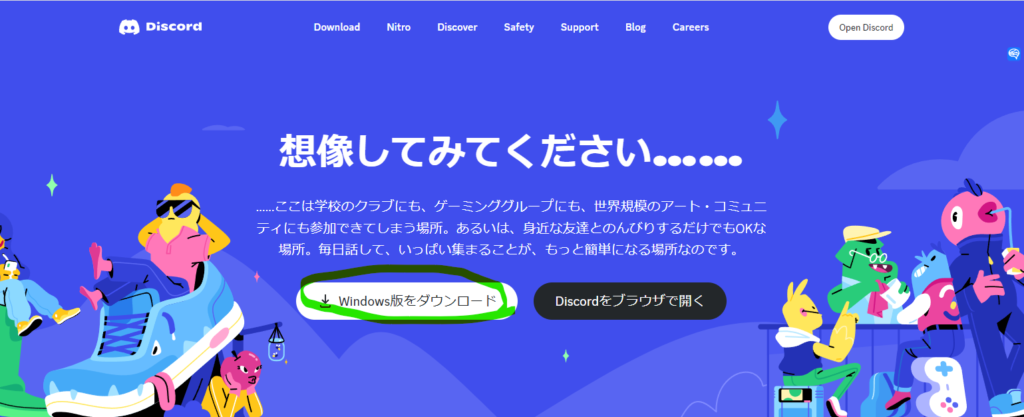The height and width of the screenshot is (417, 1024).
Task: Go to the Discover page
Action: pos(457,27)
